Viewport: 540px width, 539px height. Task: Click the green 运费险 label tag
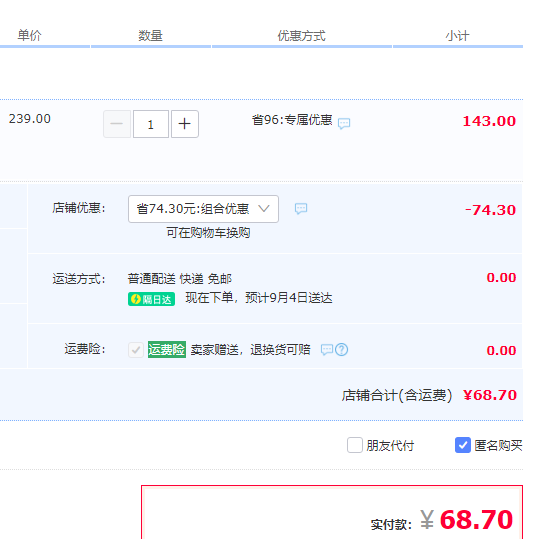(167, 349)
